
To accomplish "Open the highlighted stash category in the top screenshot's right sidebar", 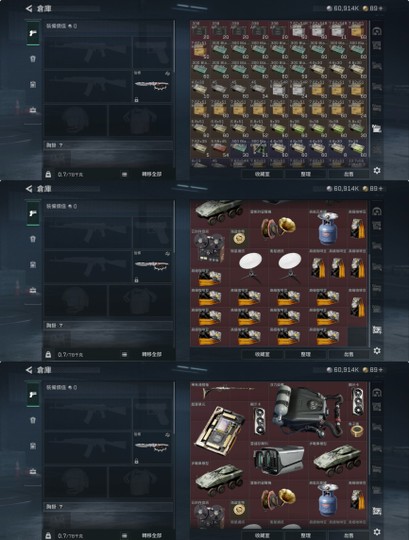I will click(x=377, y=129).
